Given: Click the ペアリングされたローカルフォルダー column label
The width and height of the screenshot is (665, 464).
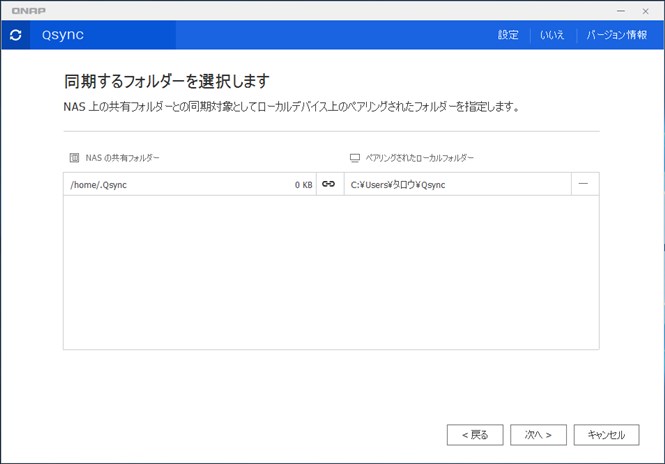Looking at the screenshot, I should tap(419, 158).
